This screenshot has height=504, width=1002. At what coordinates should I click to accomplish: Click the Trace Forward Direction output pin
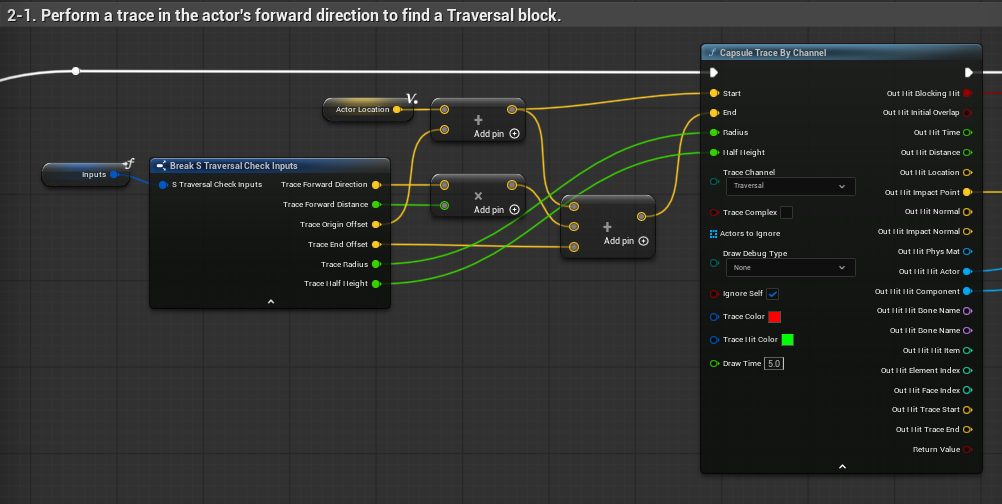click(x=376, y=185)
